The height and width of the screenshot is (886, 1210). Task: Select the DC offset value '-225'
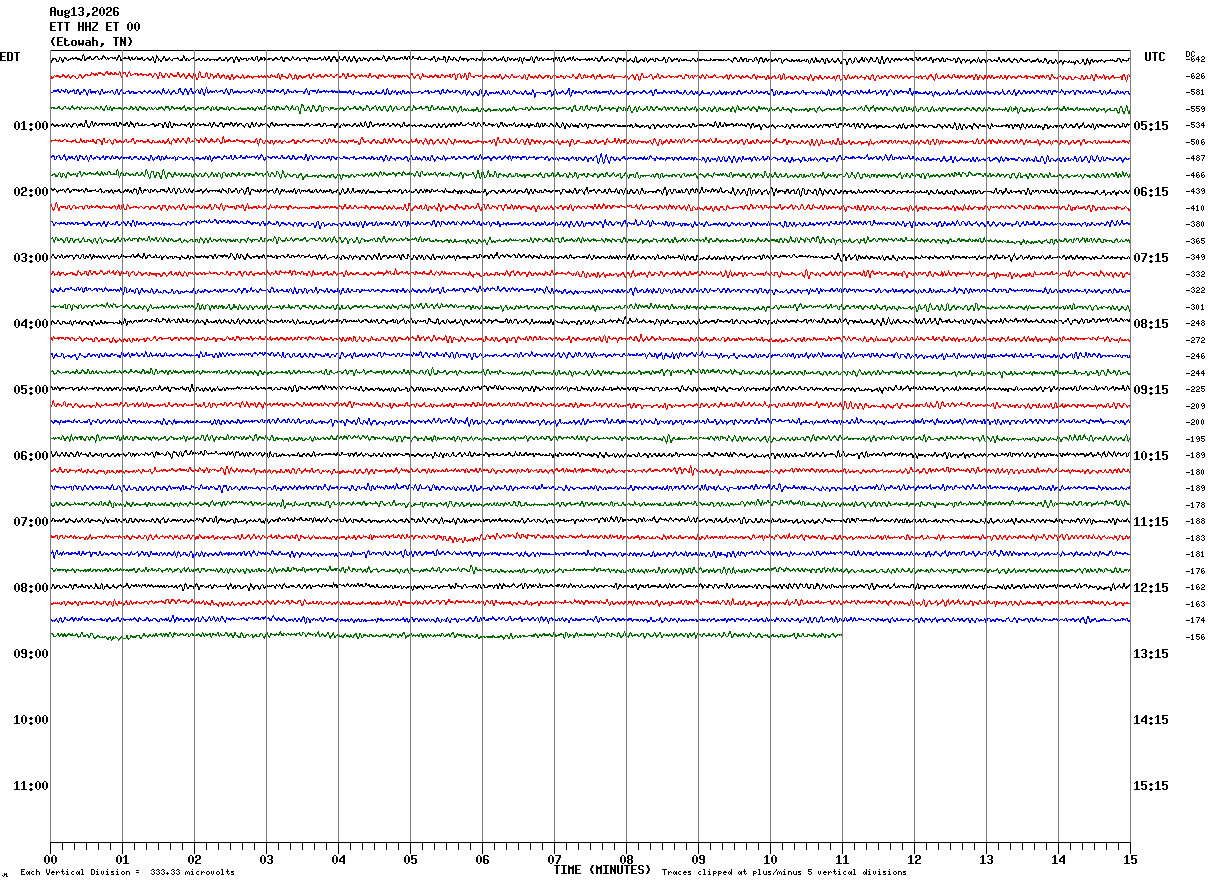coord(1195,390)
